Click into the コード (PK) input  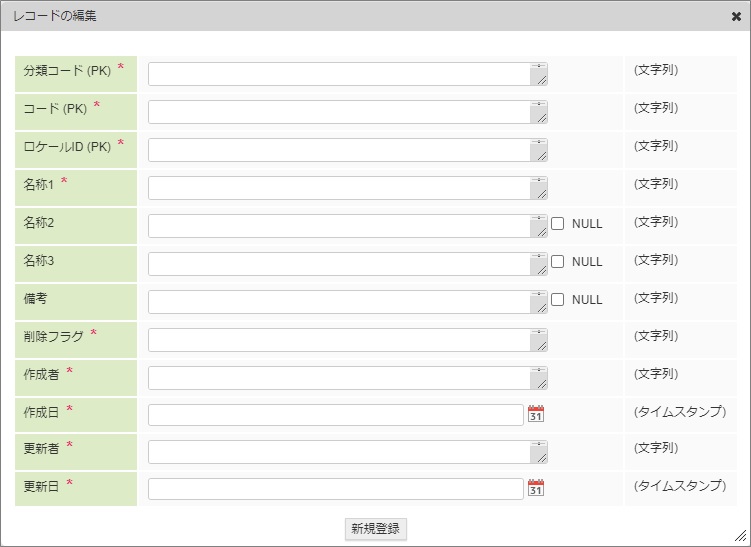click(x=338, y=112)
